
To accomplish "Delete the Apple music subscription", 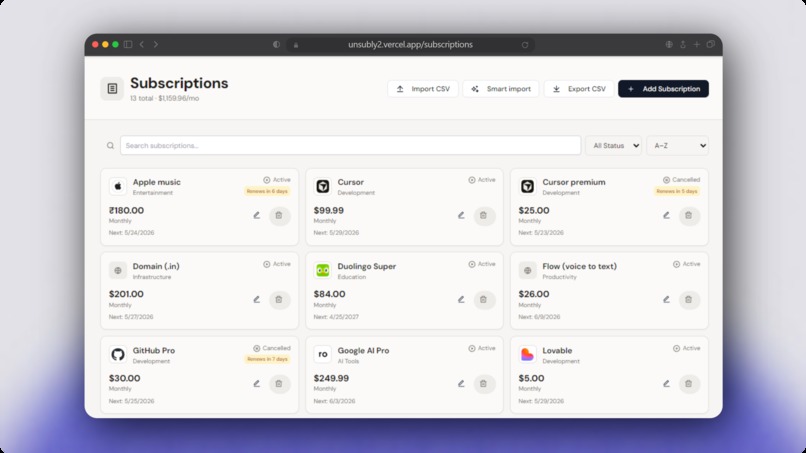I will [279, 215].
